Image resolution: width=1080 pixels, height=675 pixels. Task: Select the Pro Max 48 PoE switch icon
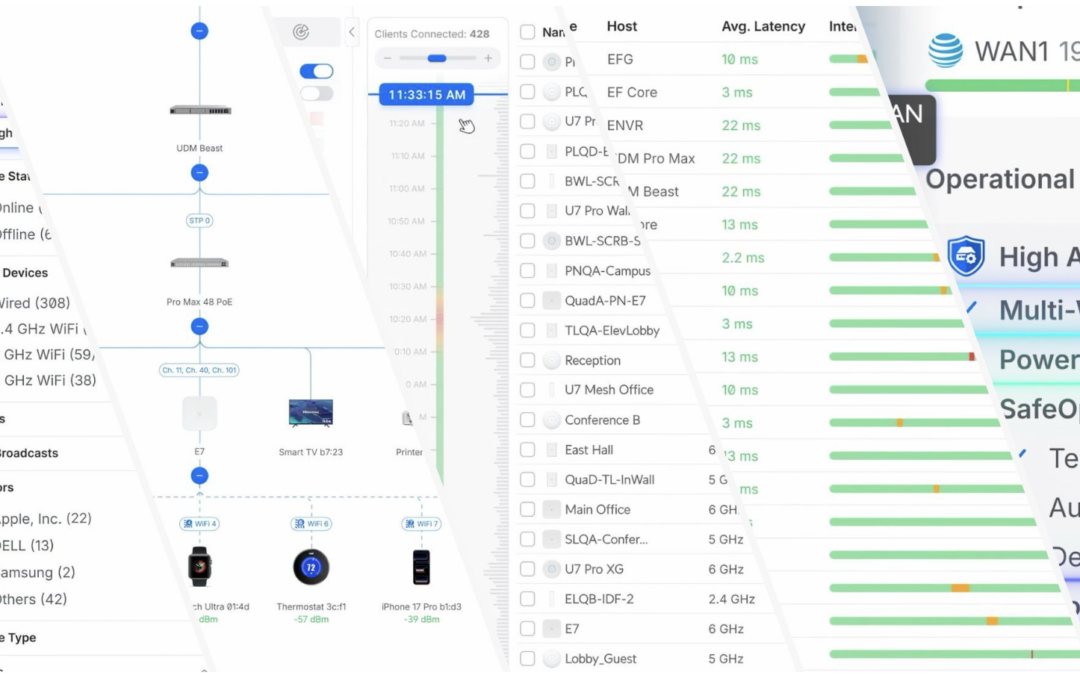pyautogui.click(x=200, y=263)
